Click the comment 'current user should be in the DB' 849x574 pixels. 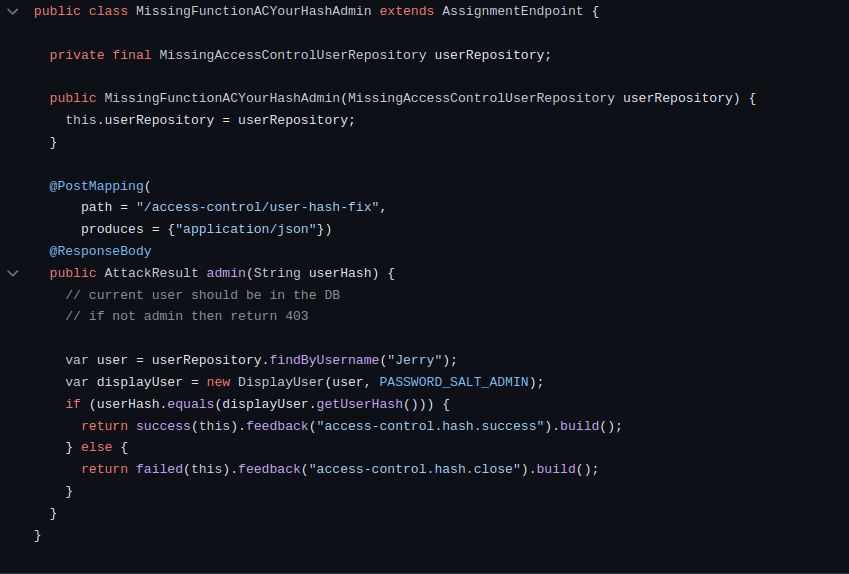[203, 295]
